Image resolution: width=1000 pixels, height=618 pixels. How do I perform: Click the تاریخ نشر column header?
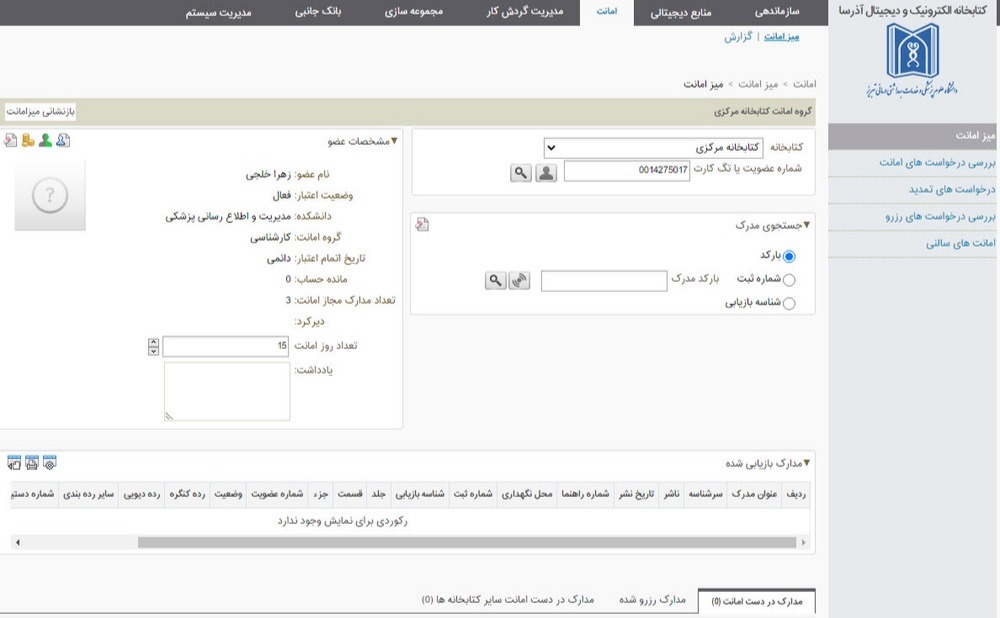coord(636,494)
